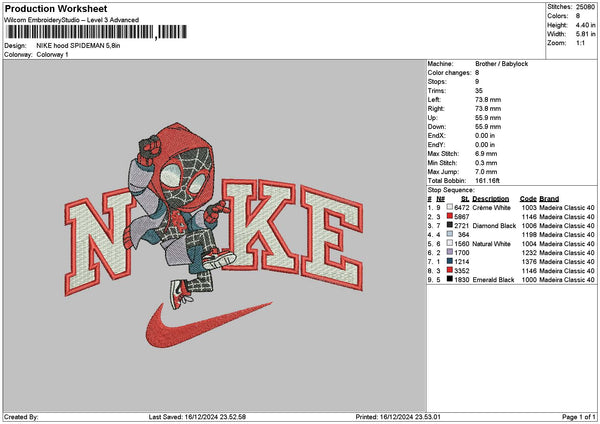Click the Zoom value 1:1
This screenshot has width=600, height=424.
point(580,43)
